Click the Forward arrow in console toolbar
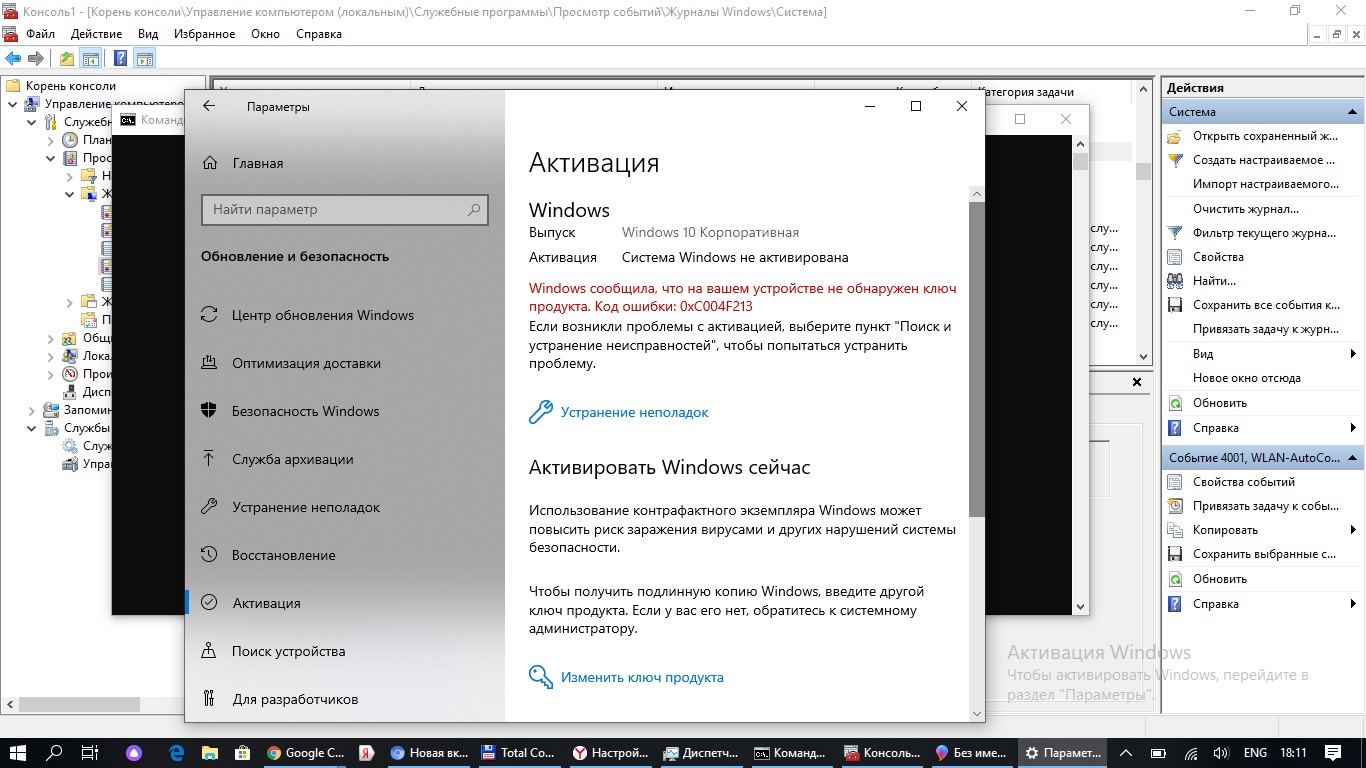 point(35,59)
